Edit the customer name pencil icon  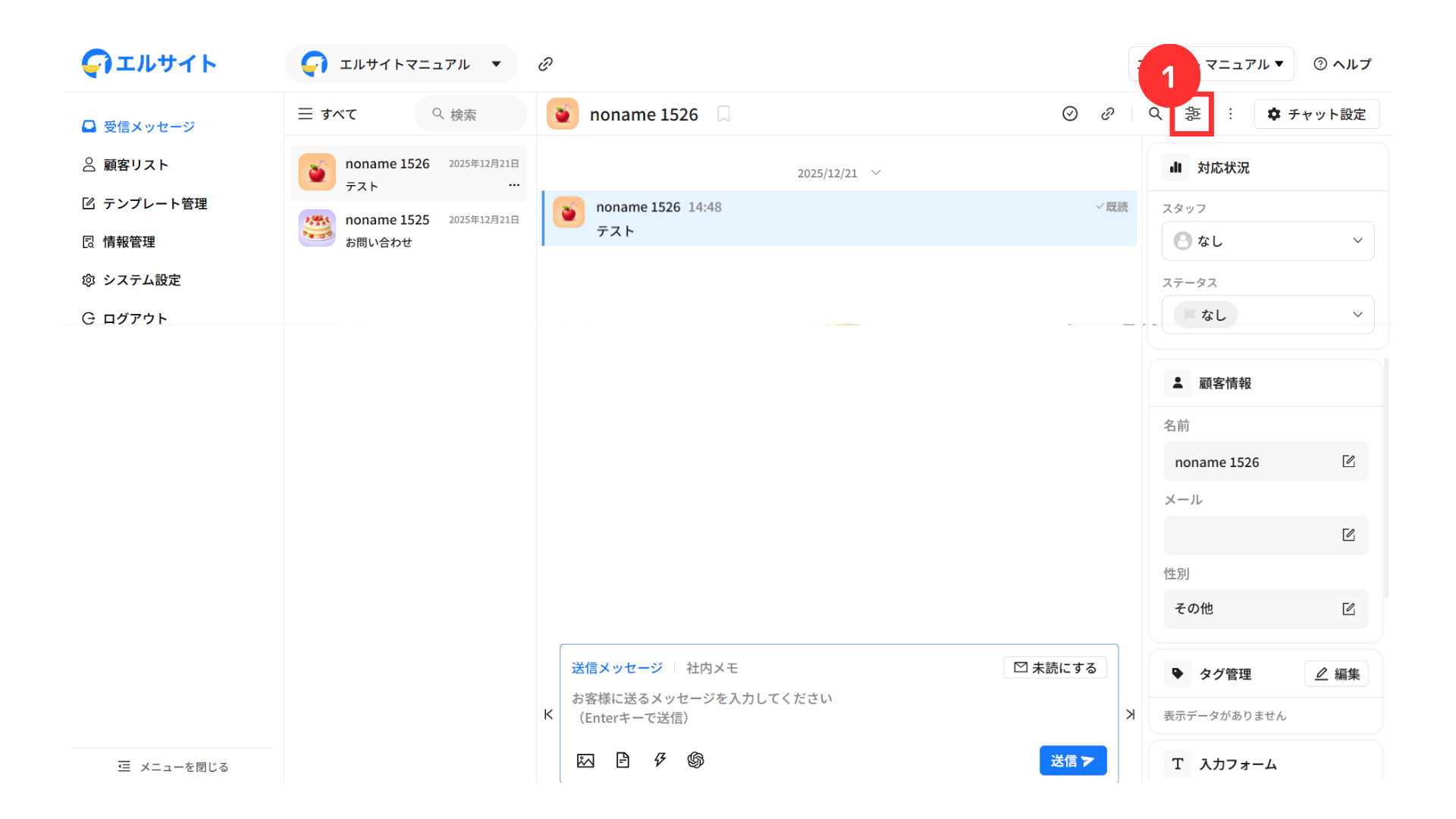click(1348, 461)
